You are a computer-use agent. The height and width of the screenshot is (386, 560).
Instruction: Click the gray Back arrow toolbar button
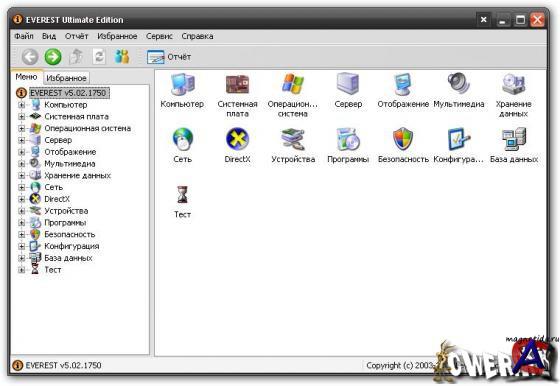pos(30,57)
